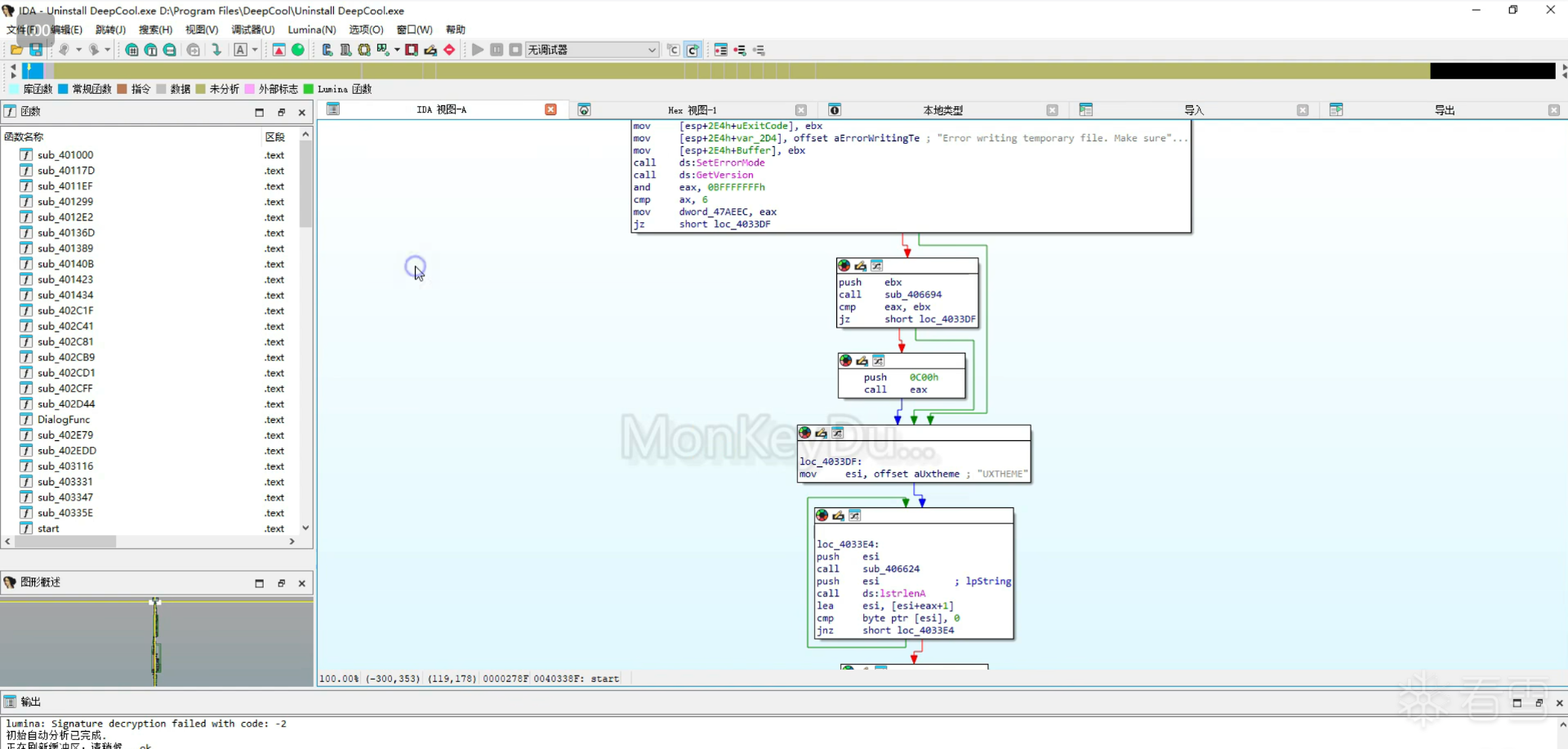Open dropdown next to the graph view icon
1568x749 pixels.
tap(397, 50)
